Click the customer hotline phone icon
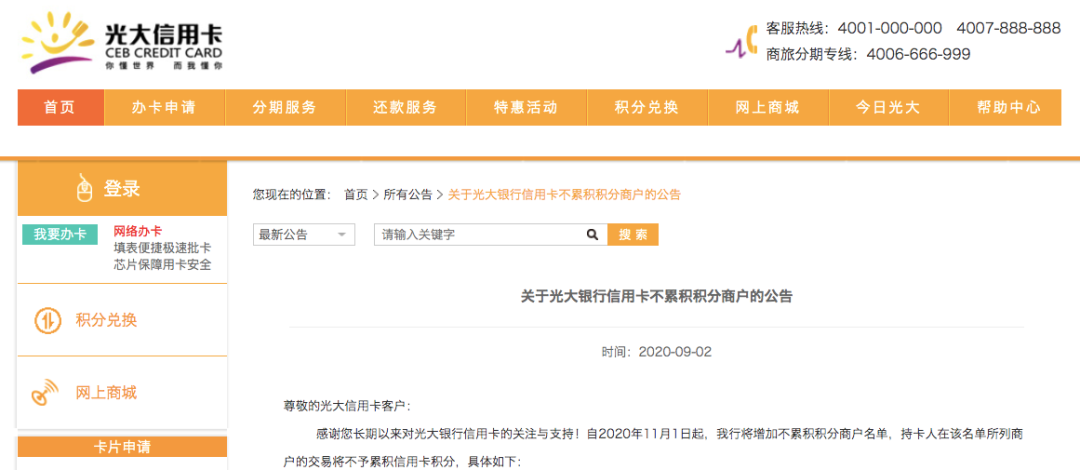The image size is (1080, 470). [x=742, y=41]
